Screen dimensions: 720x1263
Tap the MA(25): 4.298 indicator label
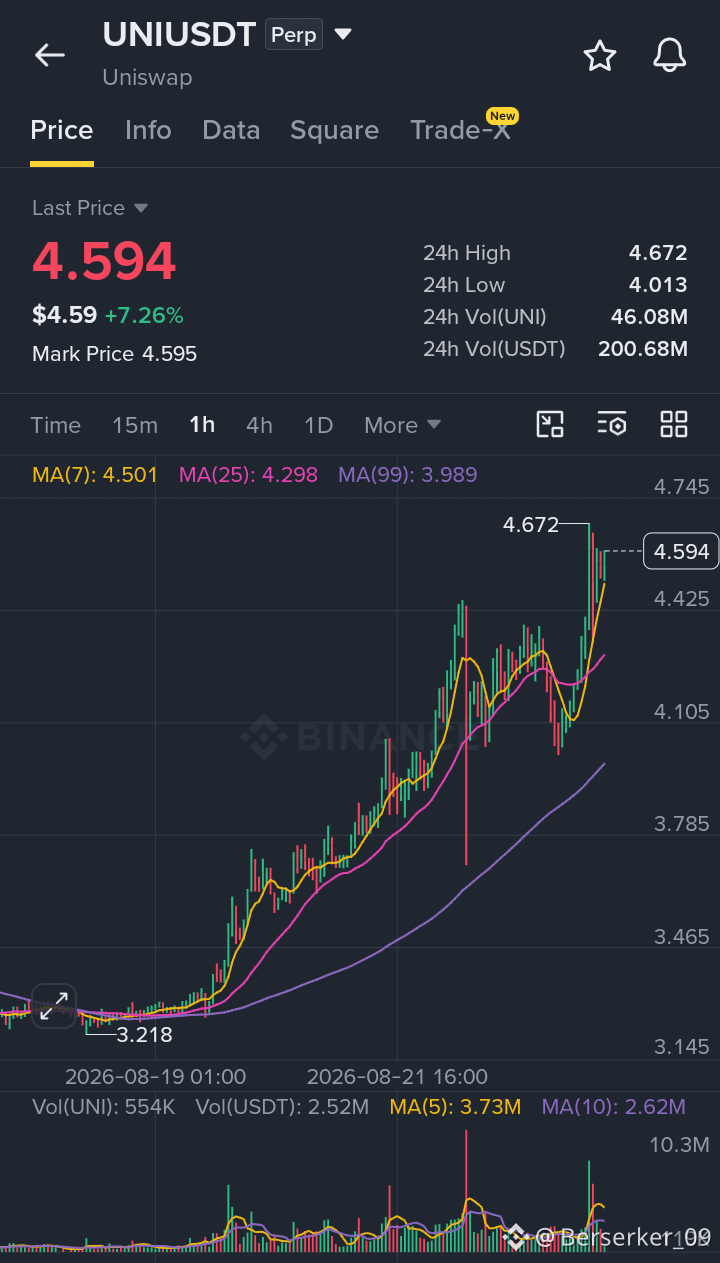pyautogui.click(x=248, y=475)
